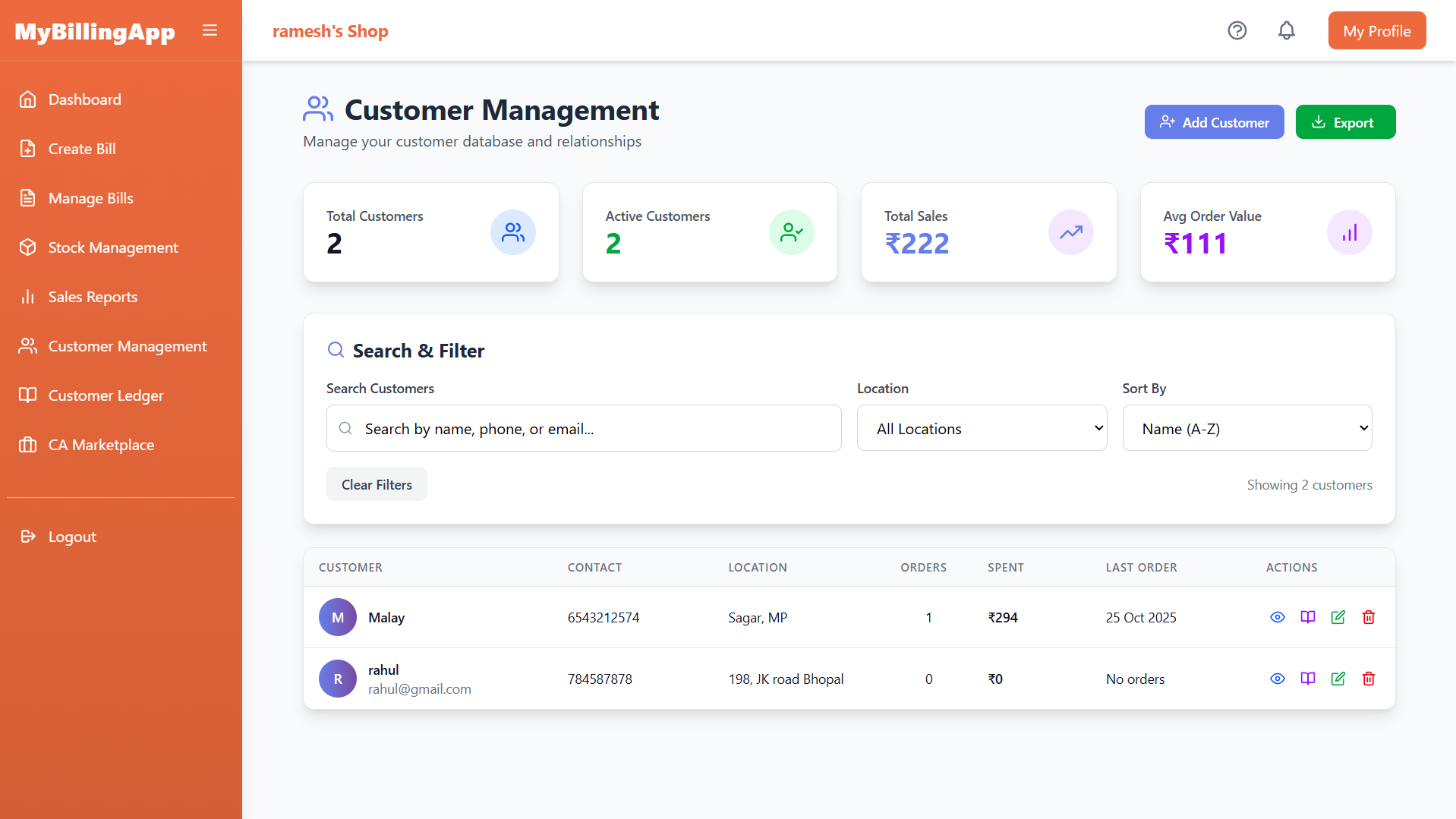Viewport: 1456px width, 819px height.
Task: Click the purple Avg Order Value chart icon
Action: click(x=1348, y=232)
